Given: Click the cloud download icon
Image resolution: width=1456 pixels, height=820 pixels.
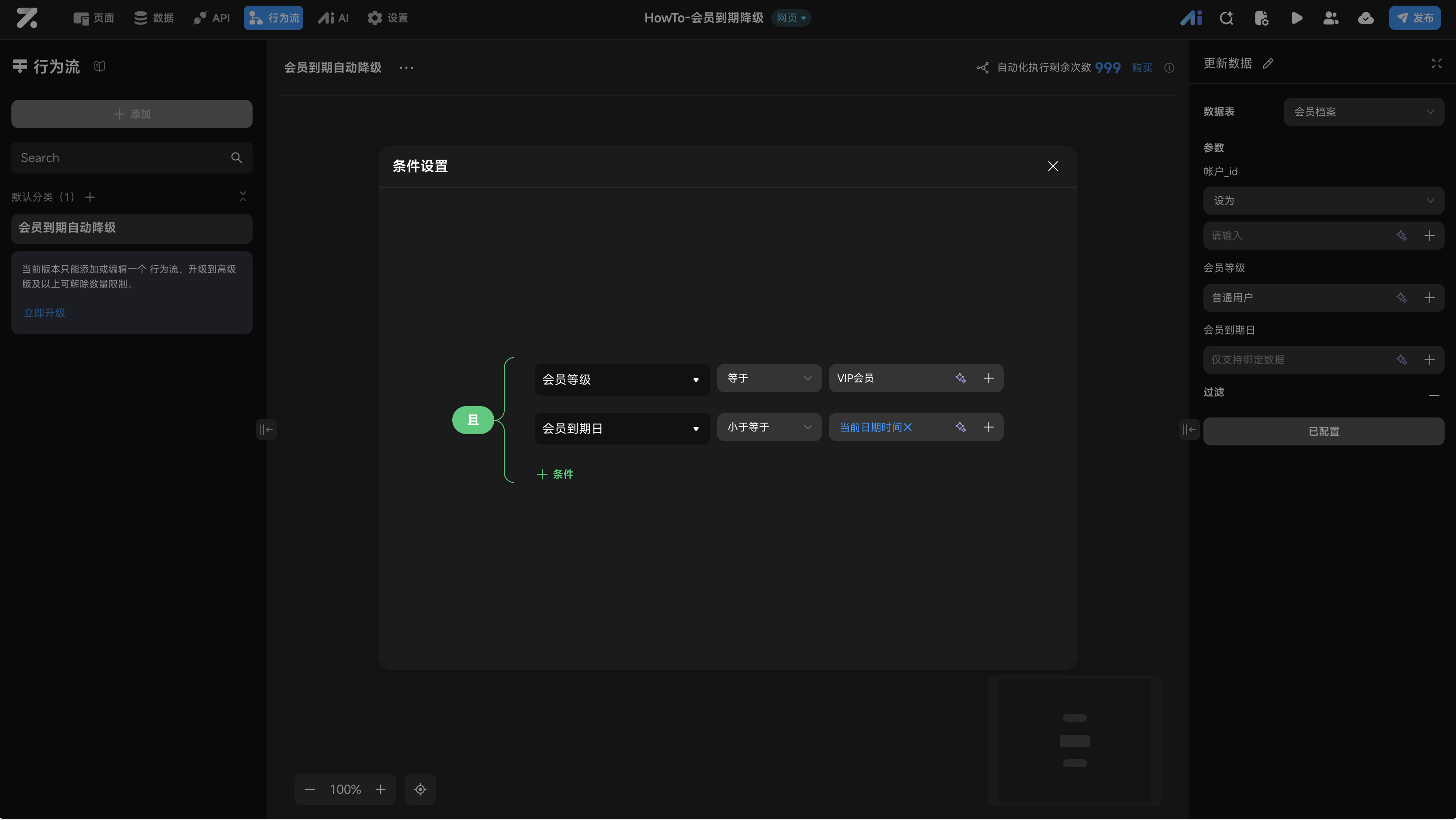Looking at the screenshot, I should pyautogui.click(x=1366, y=18).
